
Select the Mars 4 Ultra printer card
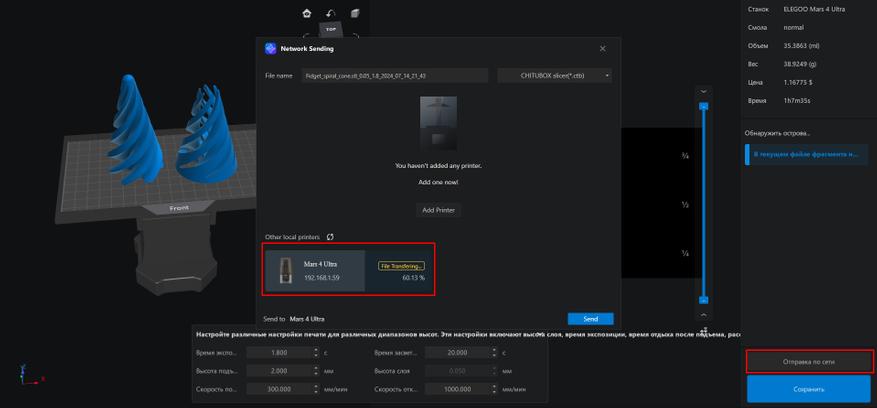pos(350,270)
